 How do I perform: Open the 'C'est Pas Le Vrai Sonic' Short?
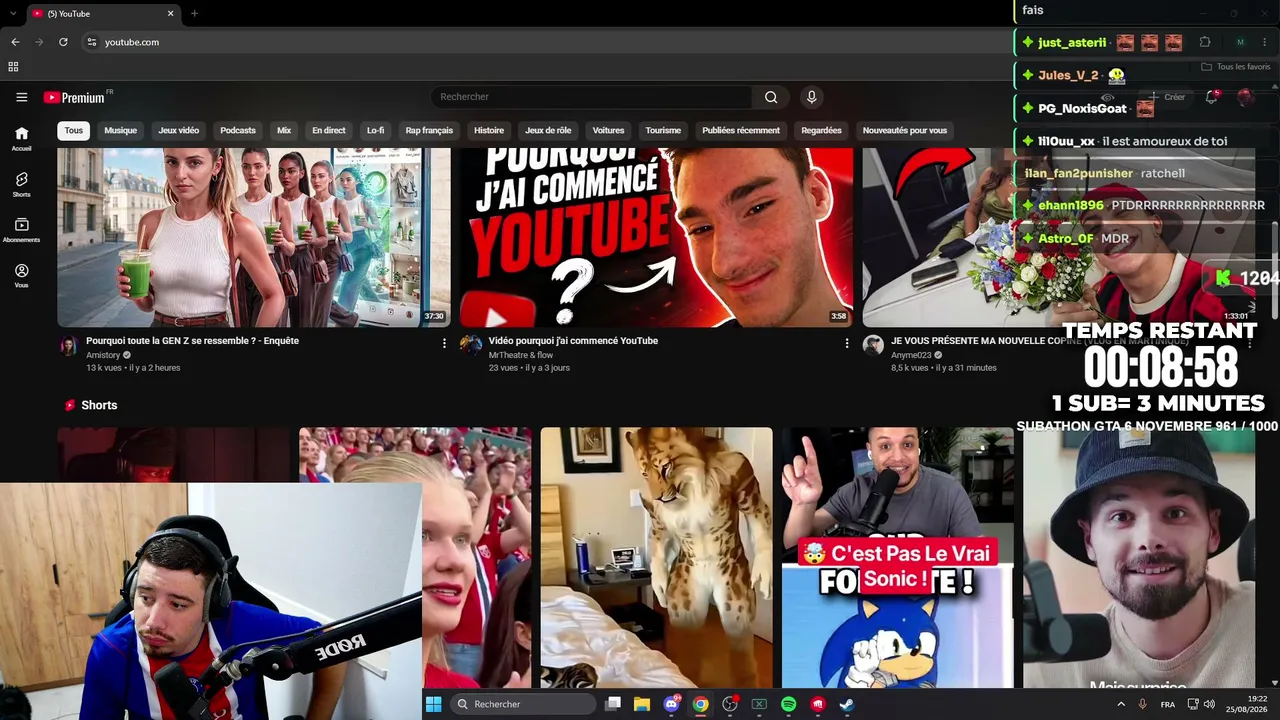[x=898, y=558]
